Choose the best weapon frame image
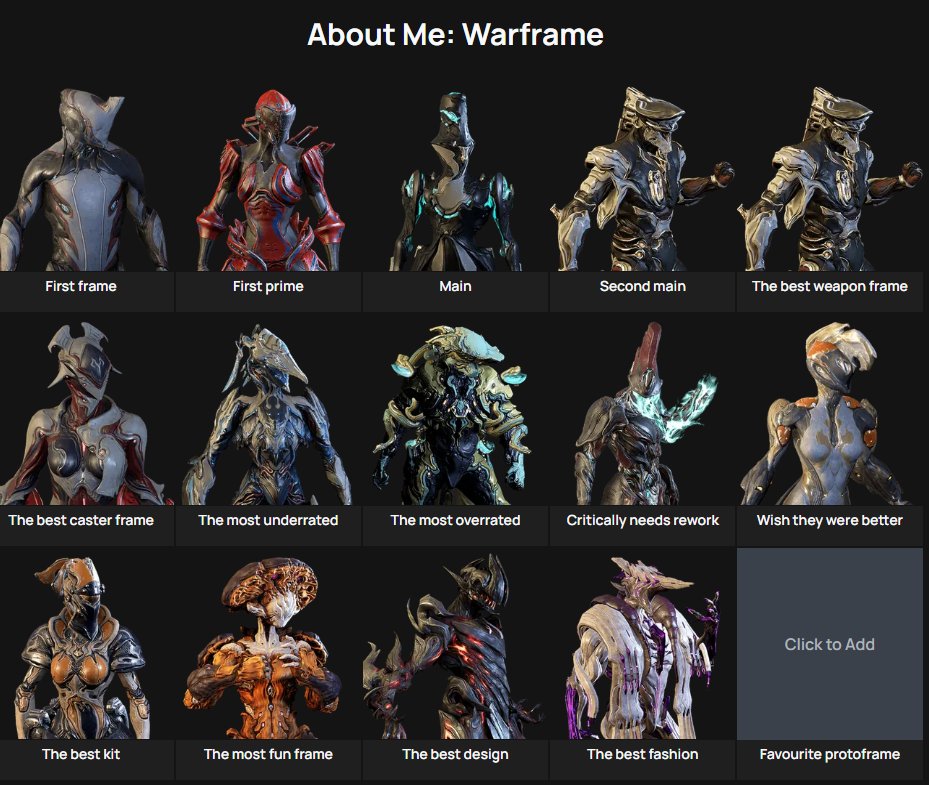The width and height of the screenshot is (929, 785). tap(829, 178)
